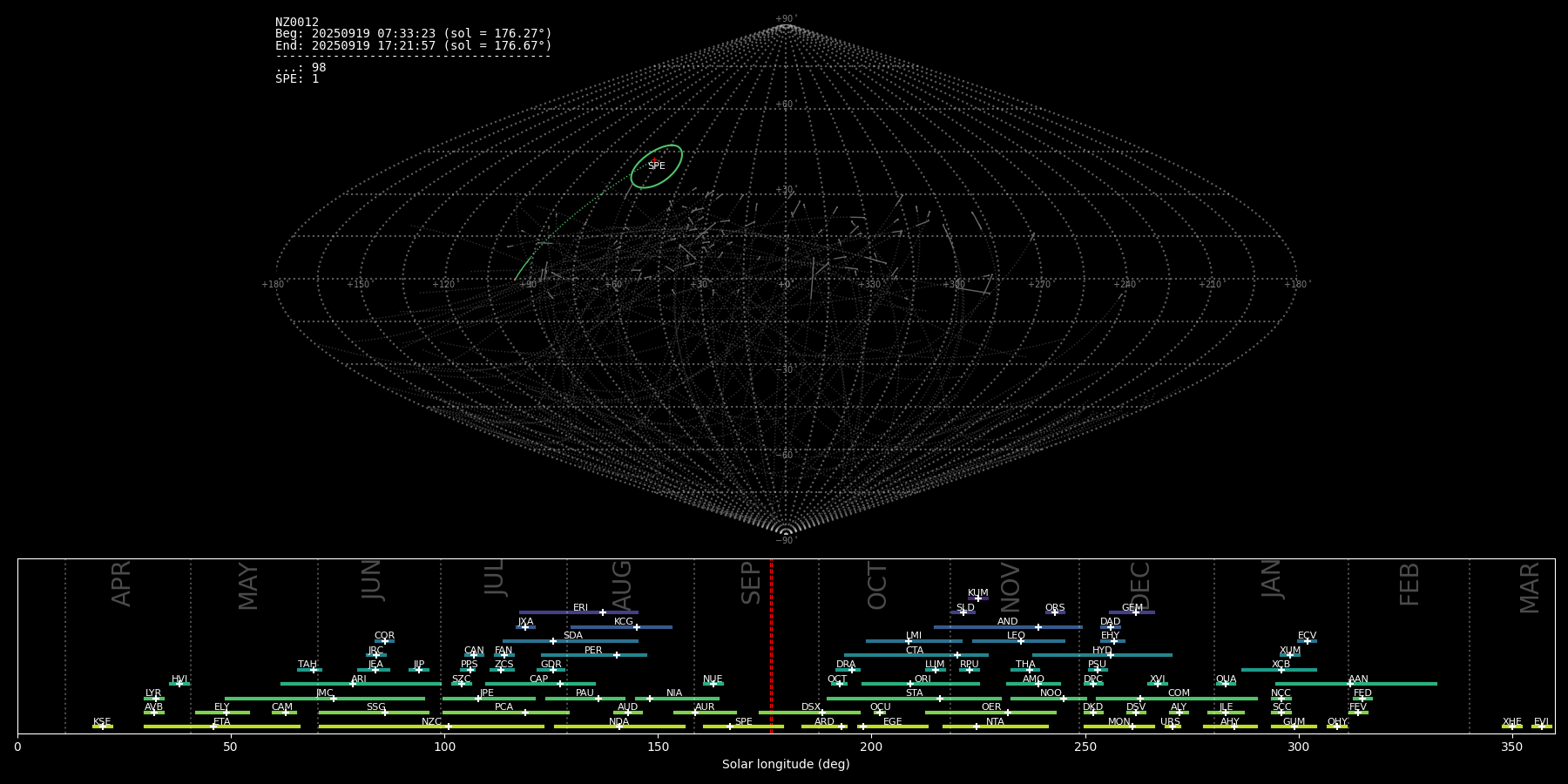The image size is (1568, 784).
Task: Click the CAP shower label in timeline
Action: pyautogui.click(x=539, y=679)
